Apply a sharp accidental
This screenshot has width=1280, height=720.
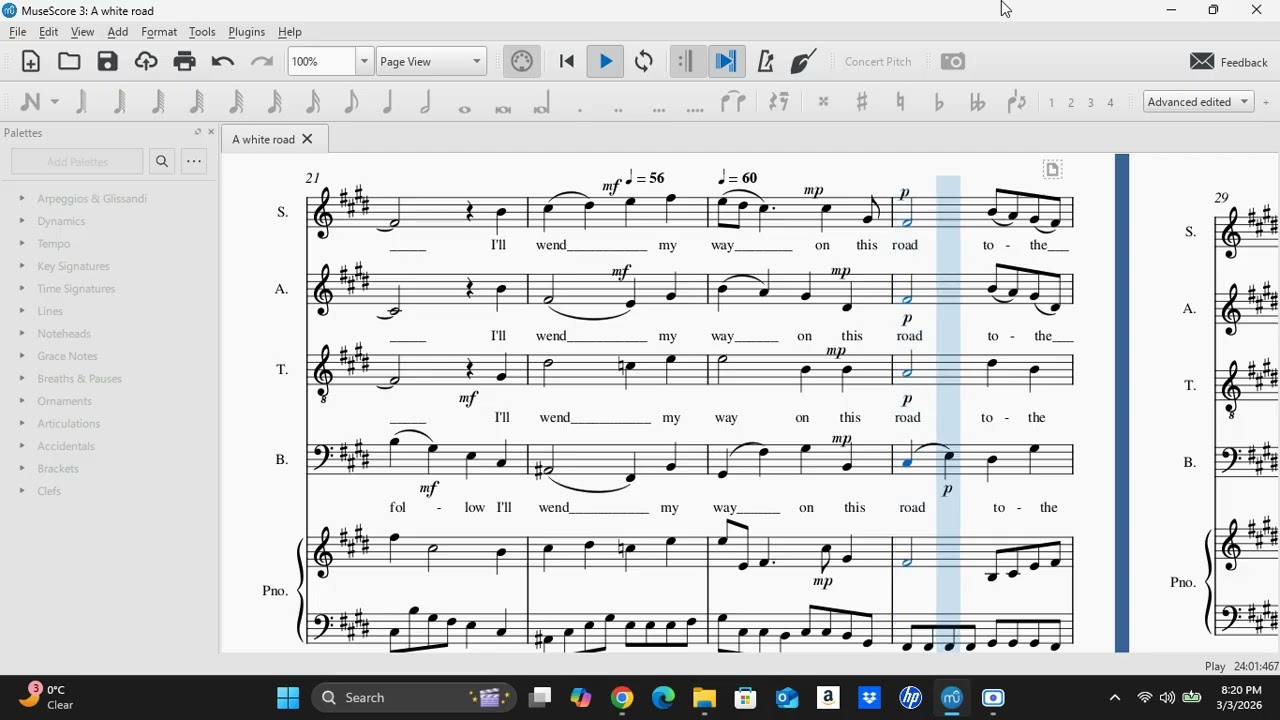tap(861, 102)
